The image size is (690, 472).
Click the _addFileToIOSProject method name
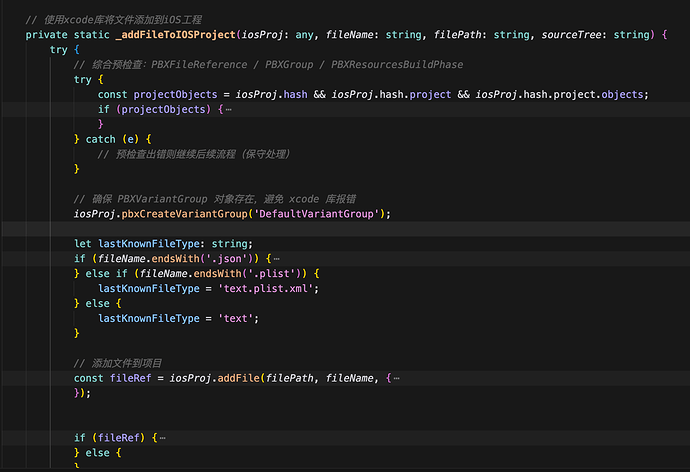tap(176, 35)
